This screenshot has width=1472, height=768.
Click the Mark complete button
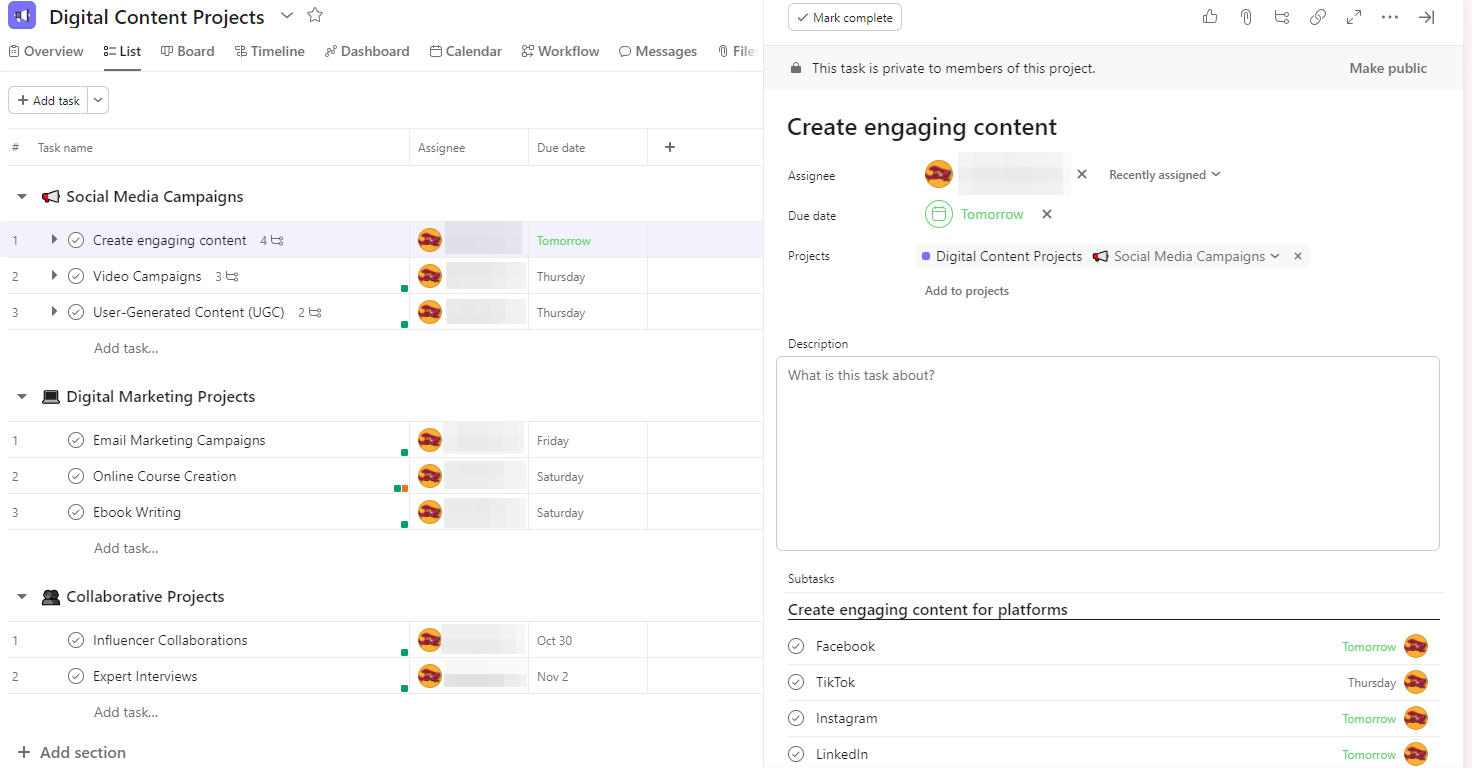pos(845,18)
